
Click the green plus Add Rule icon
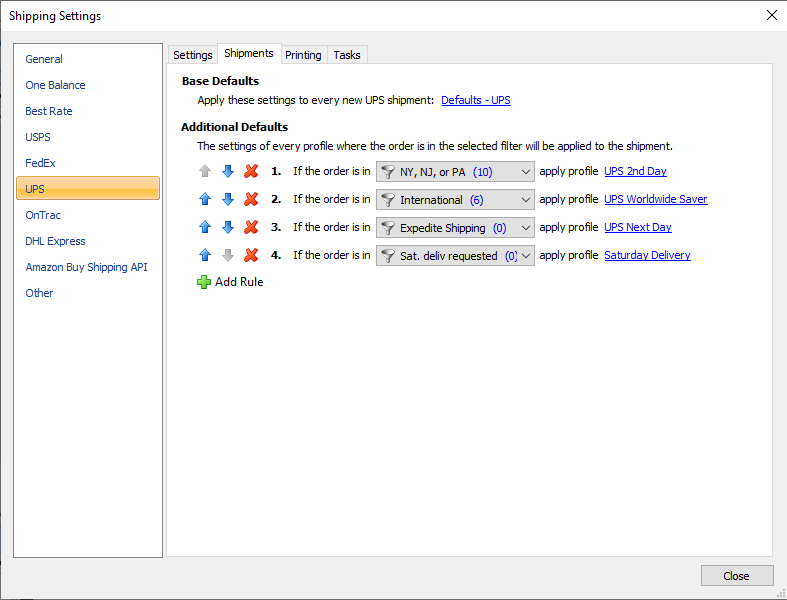click(x=204, y=282)
